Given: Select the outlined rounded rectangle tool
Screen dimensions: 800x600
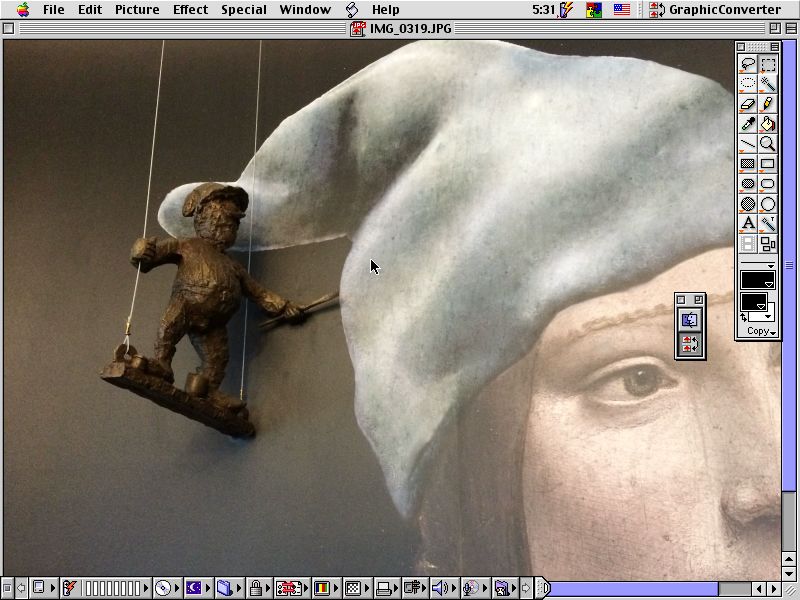Looking at the screenshot, I should tap(768, 184).
